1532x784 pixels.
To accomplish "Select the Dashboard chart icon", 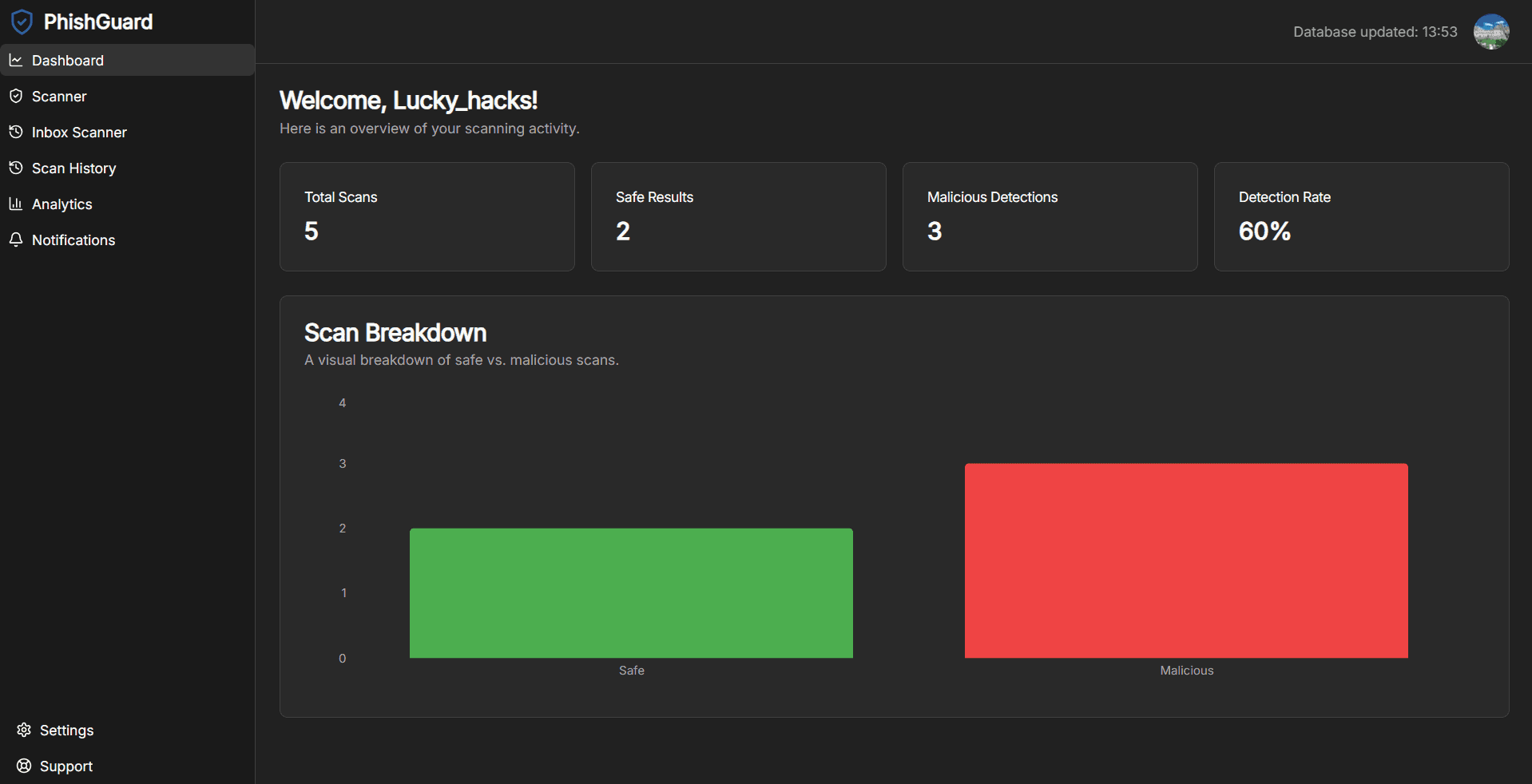I will [x=17, y=60].
